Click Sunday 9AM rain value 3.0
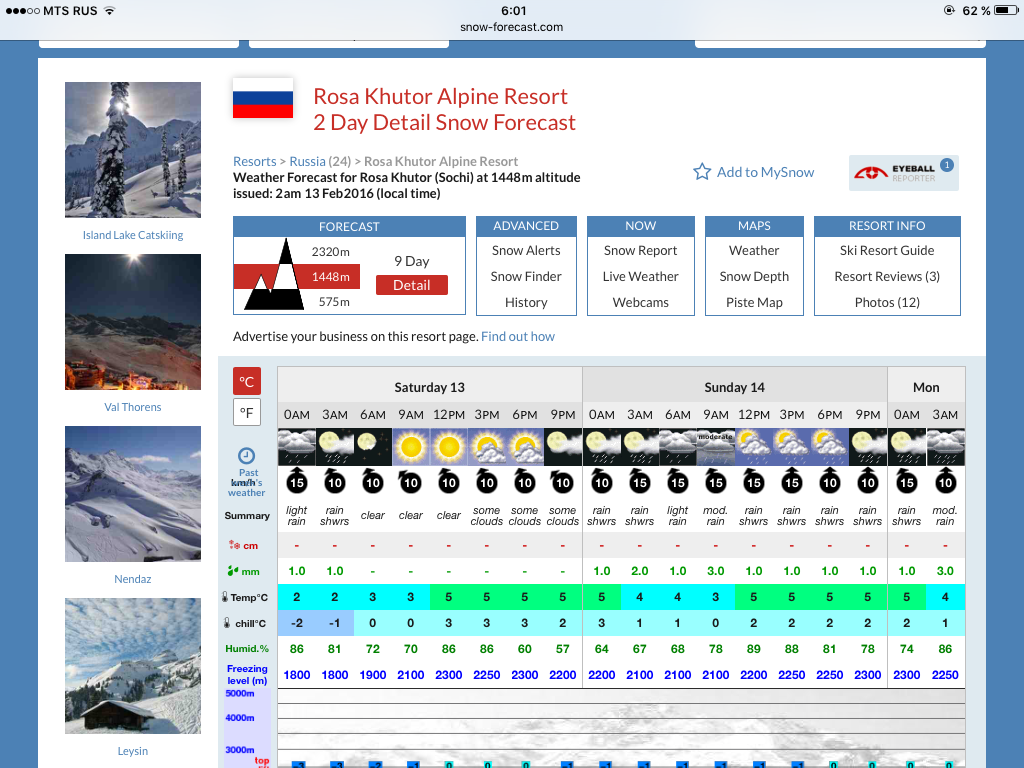Viewport: 1024px width, 768px height. [x=716, y=571]
